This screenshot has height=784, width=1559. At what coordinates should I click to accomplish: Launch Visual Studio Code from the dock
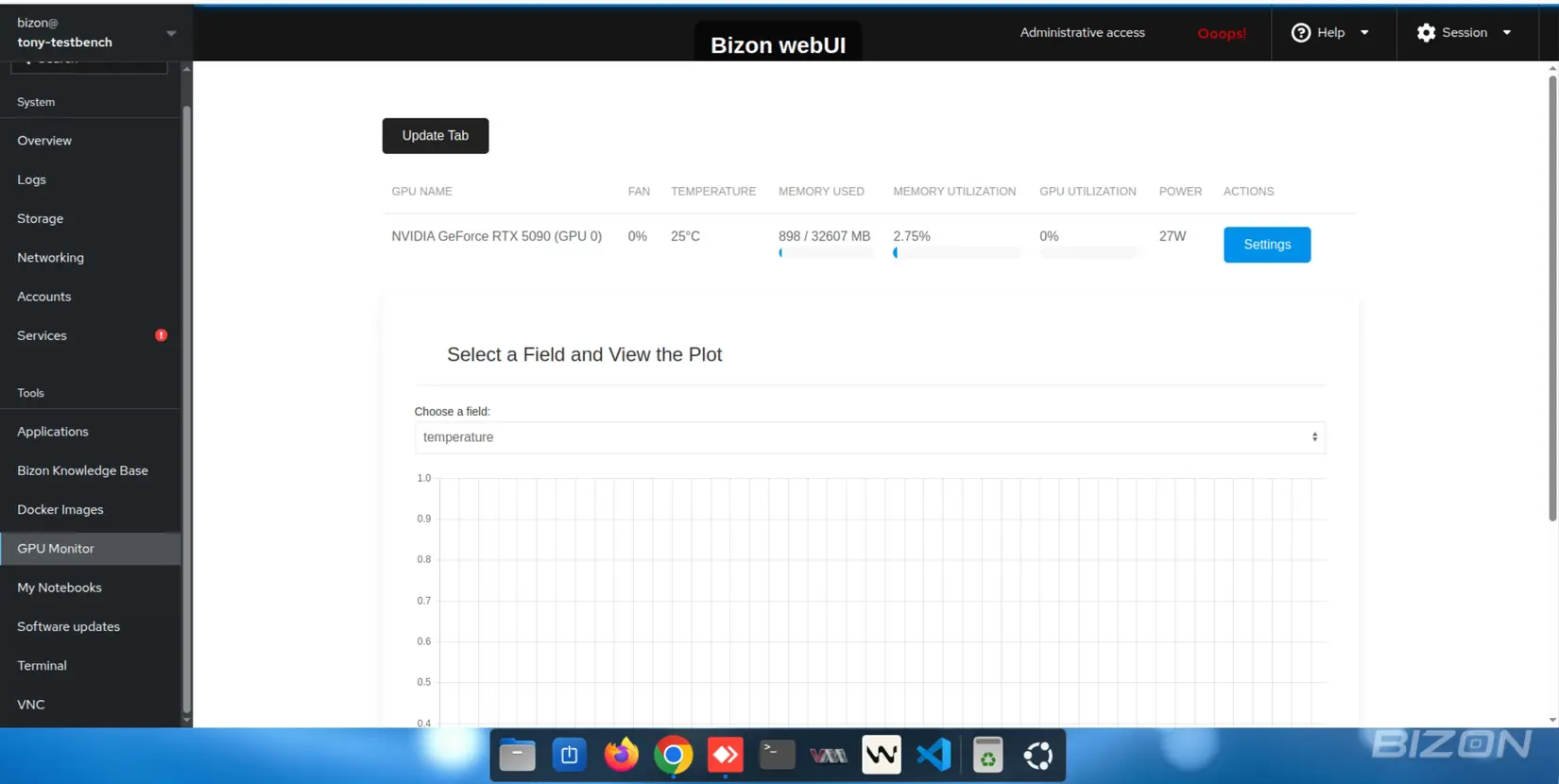(x=934, y=755)
